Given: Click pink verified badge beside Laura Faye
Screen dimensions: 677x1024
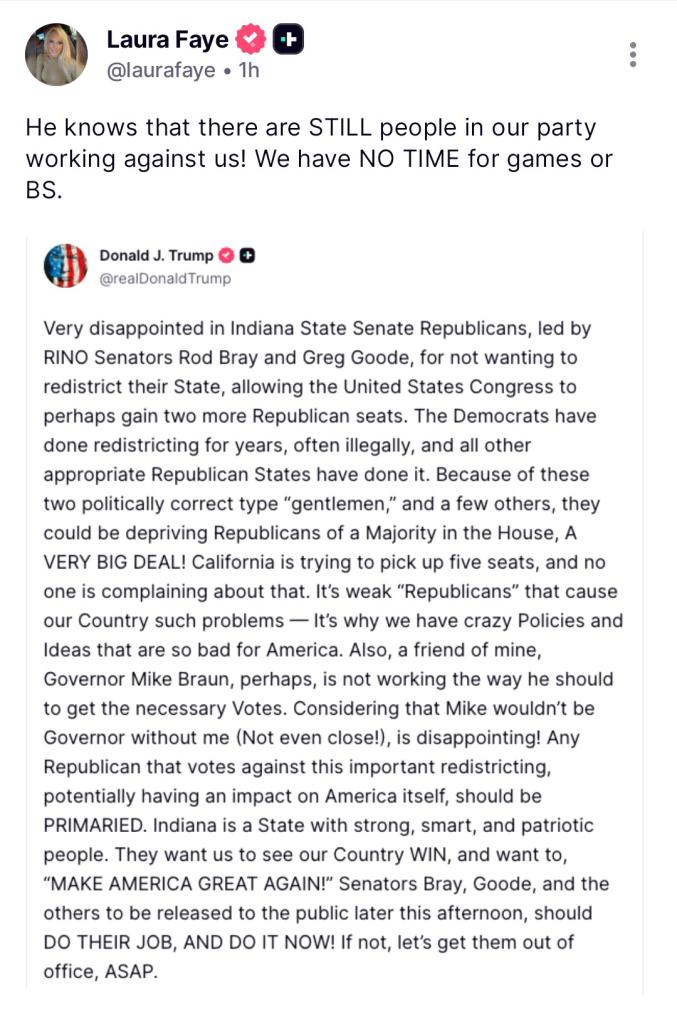Looking at the screenshot, I should click(251, 40).
